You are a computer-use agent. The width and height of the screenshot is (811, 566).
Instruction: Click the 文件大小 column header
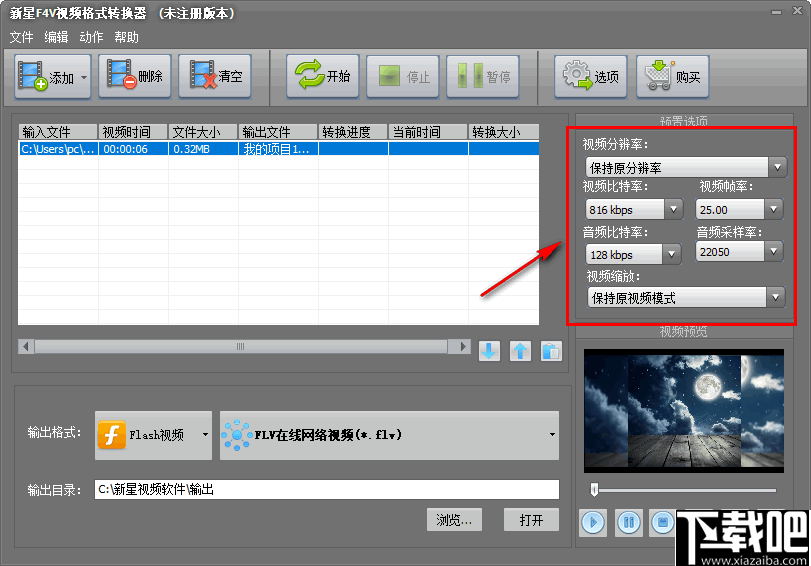[203, 132]
